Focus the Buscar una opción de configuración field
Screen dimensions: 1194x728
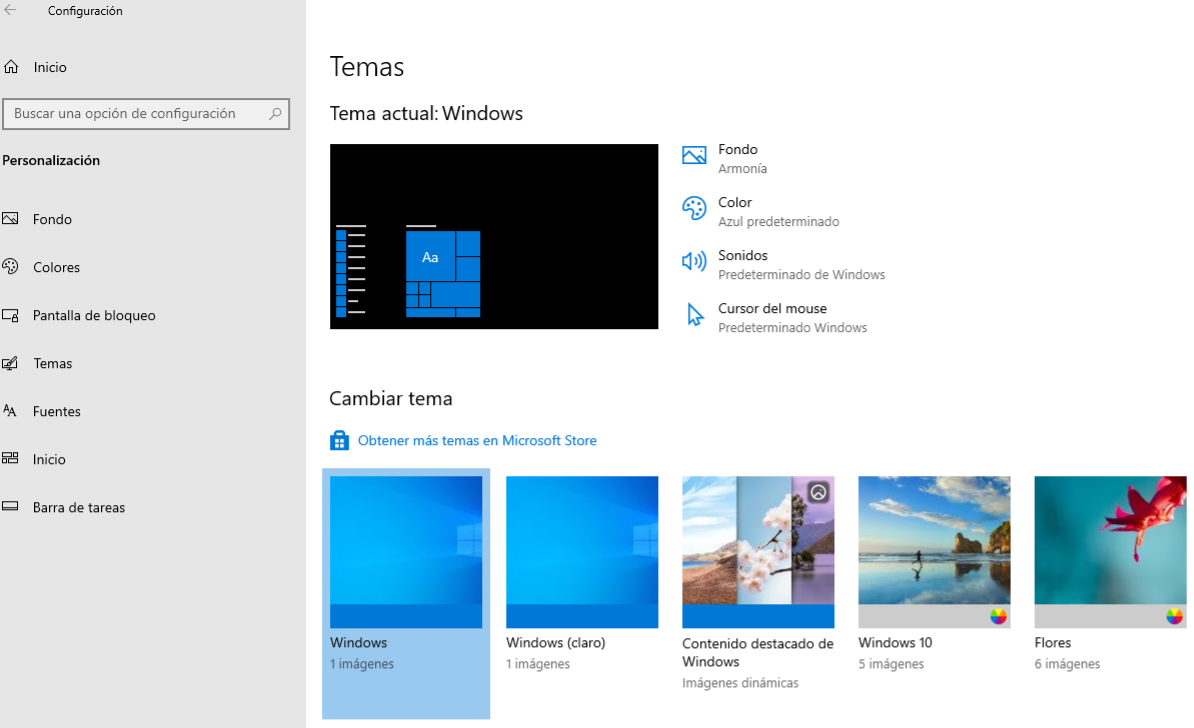145,113
